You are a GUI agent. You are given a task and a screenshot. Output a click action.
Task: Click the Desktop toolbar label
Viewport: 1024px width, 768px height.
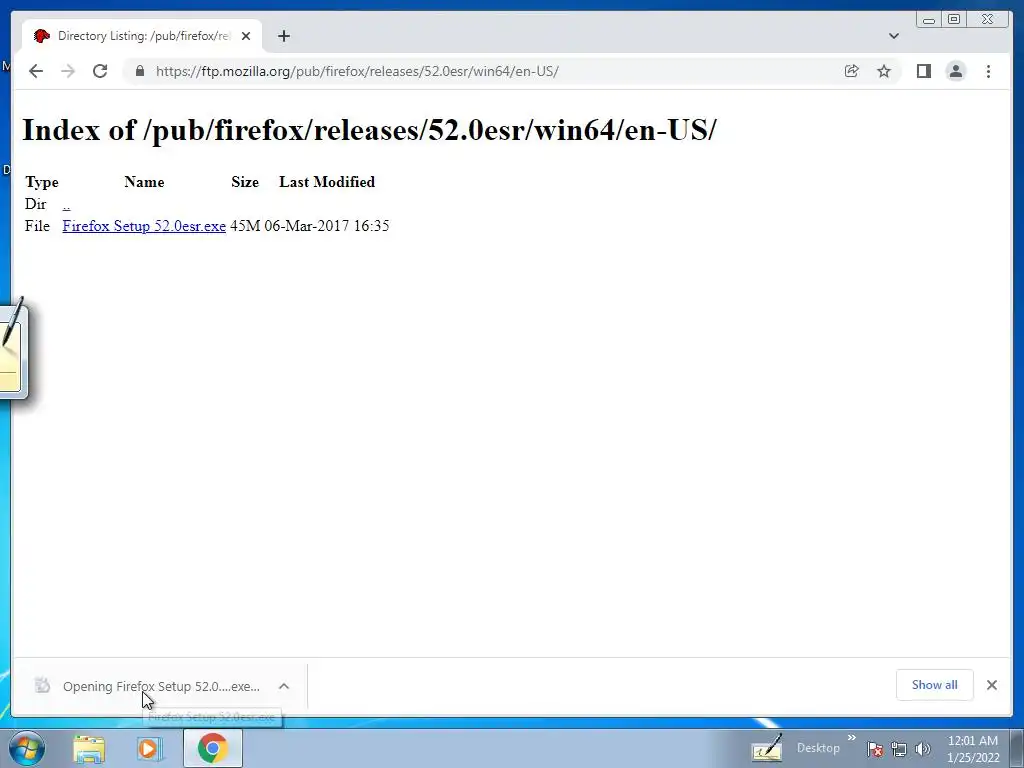click(818, 748)
